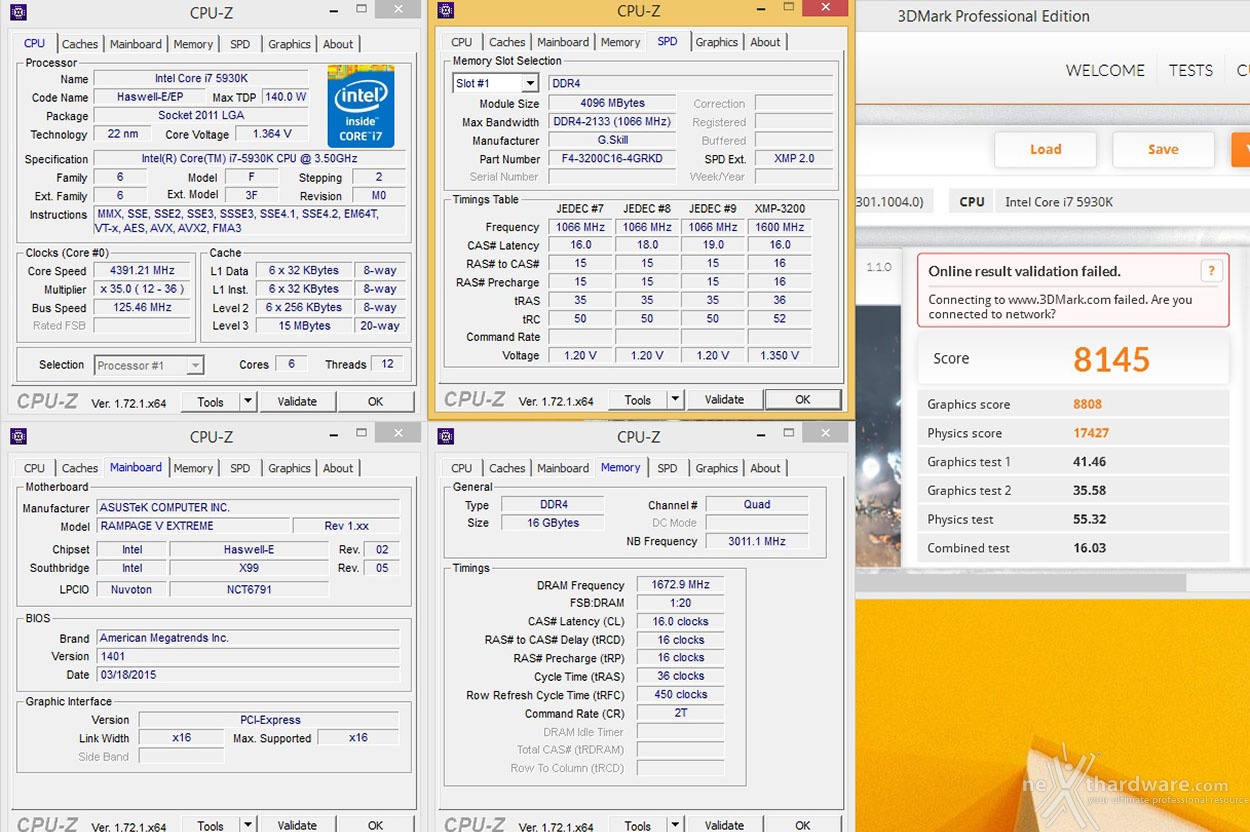Click the CPU-Z app icon in the CPU tab window's title bar
Screen dimensions: 1250x832
coord(18,12)
